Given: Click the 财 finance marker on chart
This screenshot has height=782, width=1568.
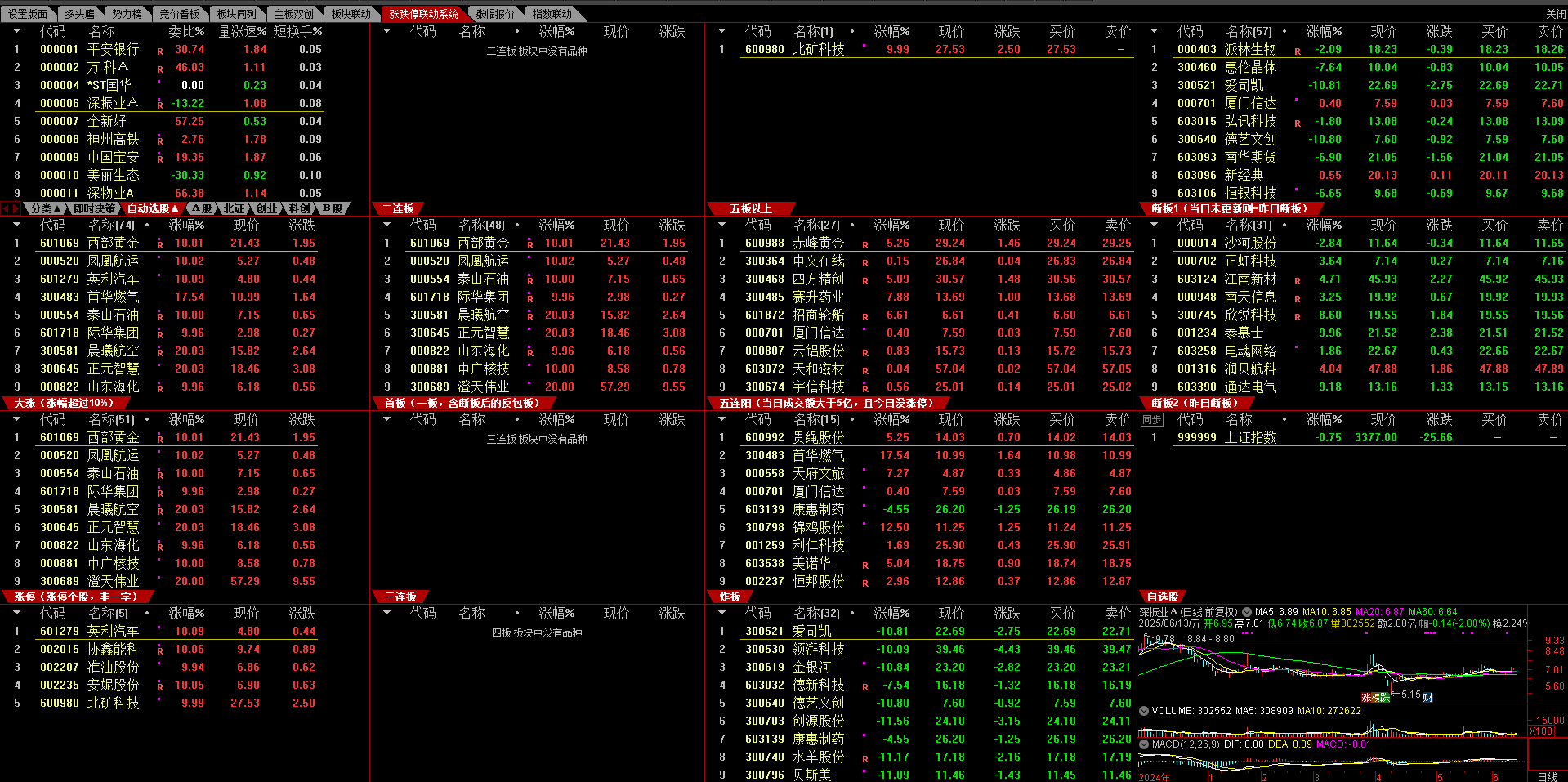Looking at the screenshot, I should pyautogui.click(x=1427, y=697).
